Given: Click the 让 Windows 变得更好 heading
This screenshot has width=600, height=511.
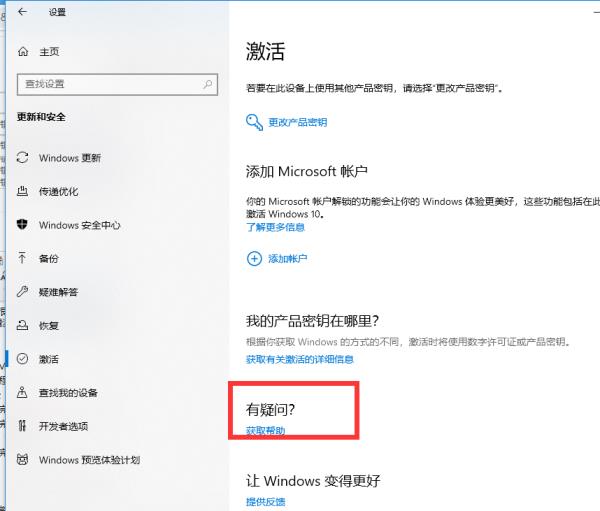Looking at the screenshot, I should pos(313,481).
